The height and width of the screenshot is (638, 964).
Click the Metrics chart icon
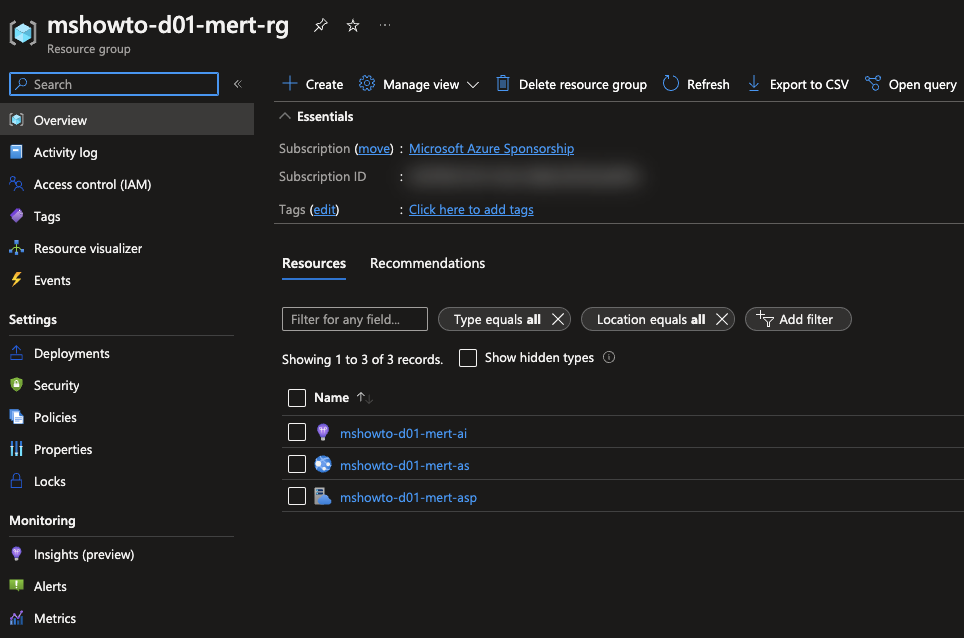click(17, 618)
